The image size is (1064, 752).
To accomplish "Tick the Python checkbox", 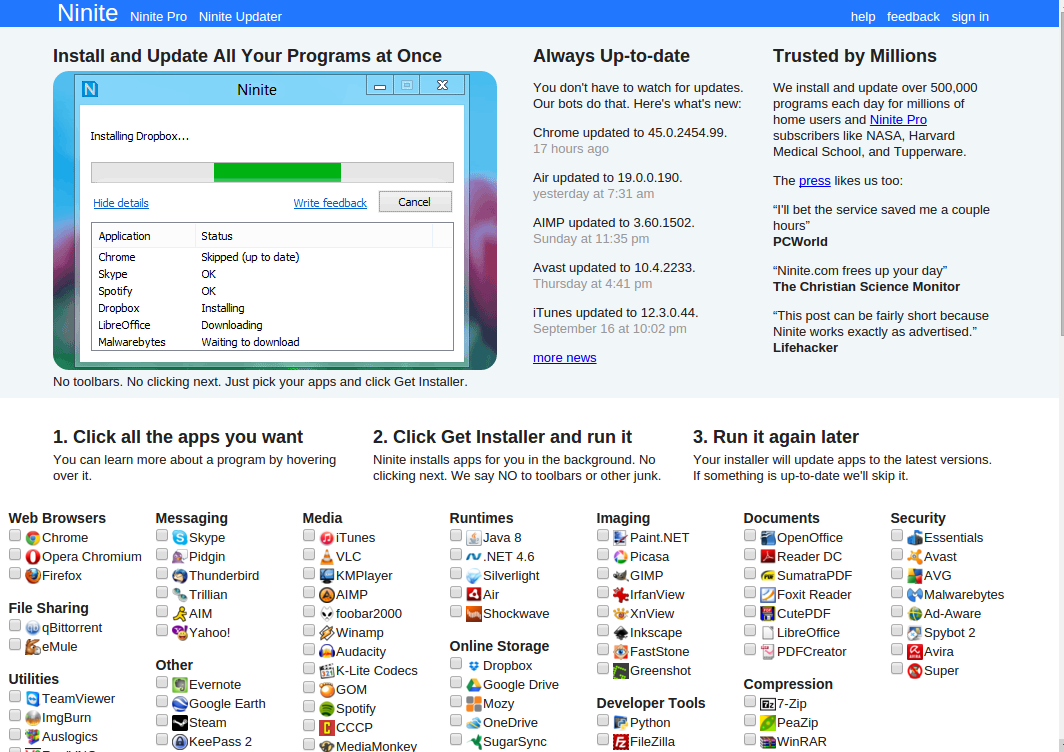I will (603, 721).
